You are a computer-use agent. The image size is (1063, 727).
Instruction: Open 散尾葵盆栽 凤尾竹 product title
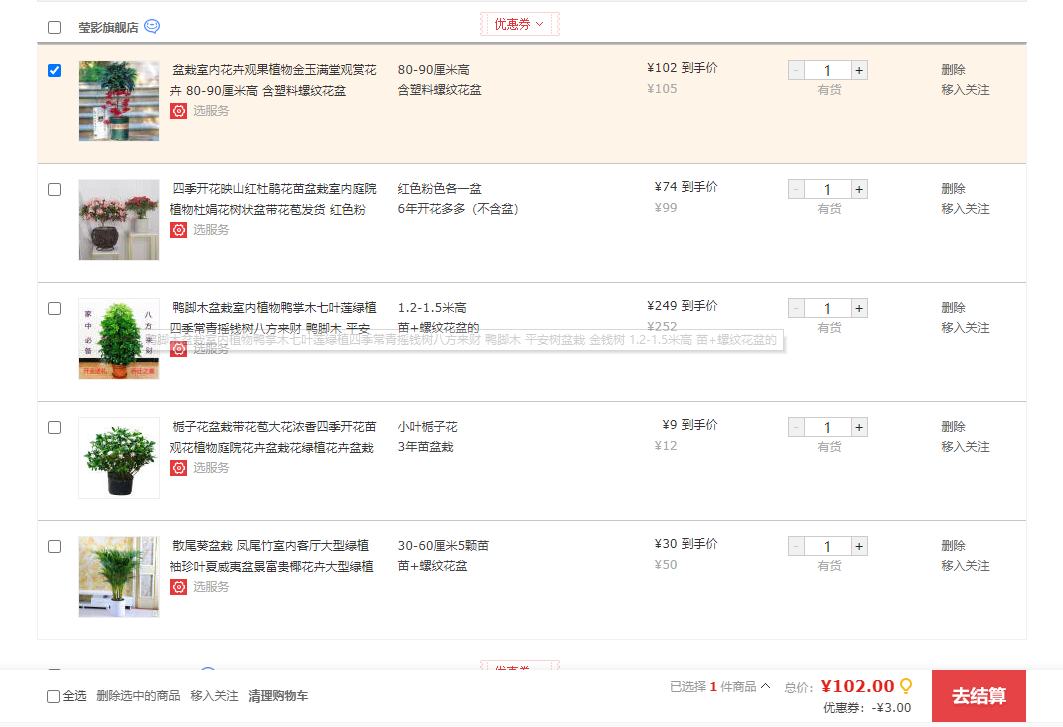coord(272,556)
